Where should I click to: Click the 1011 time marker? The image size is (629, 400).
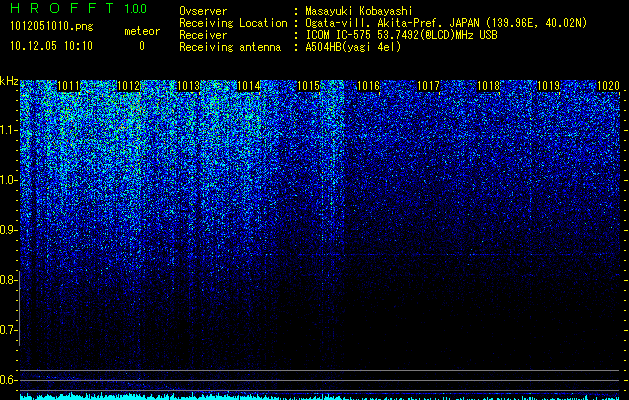pos(69,86)
